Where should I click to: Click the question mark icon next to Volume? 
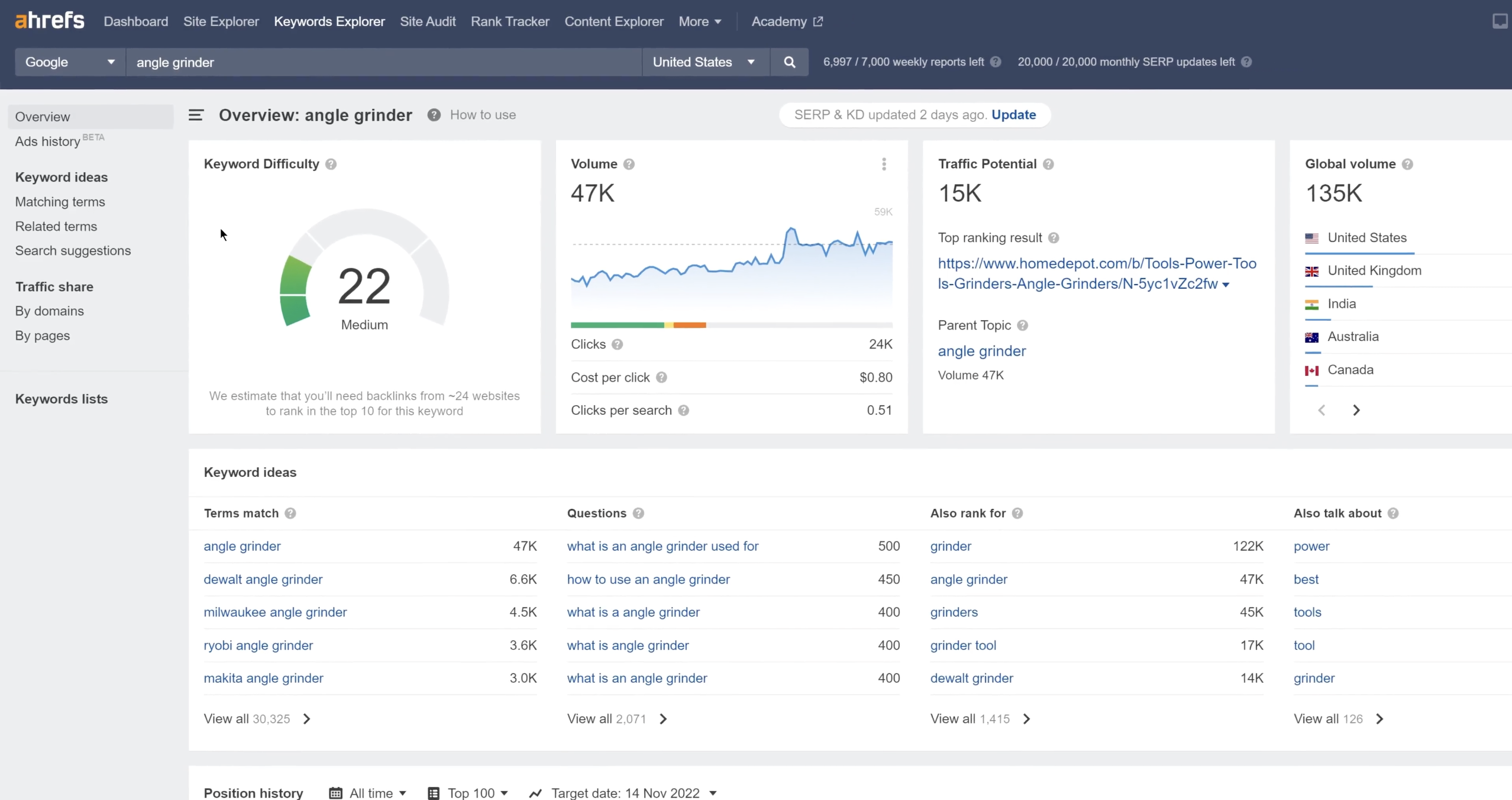point(629,163)
